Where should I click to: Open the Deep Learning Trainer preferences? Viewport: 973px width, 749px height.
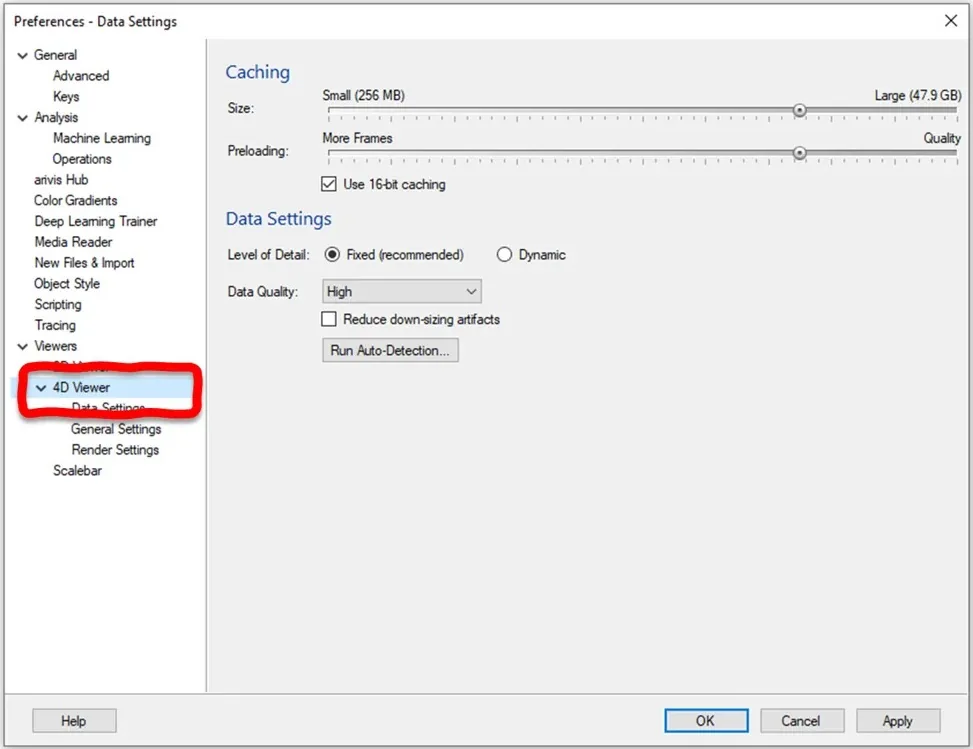(95, 220)
